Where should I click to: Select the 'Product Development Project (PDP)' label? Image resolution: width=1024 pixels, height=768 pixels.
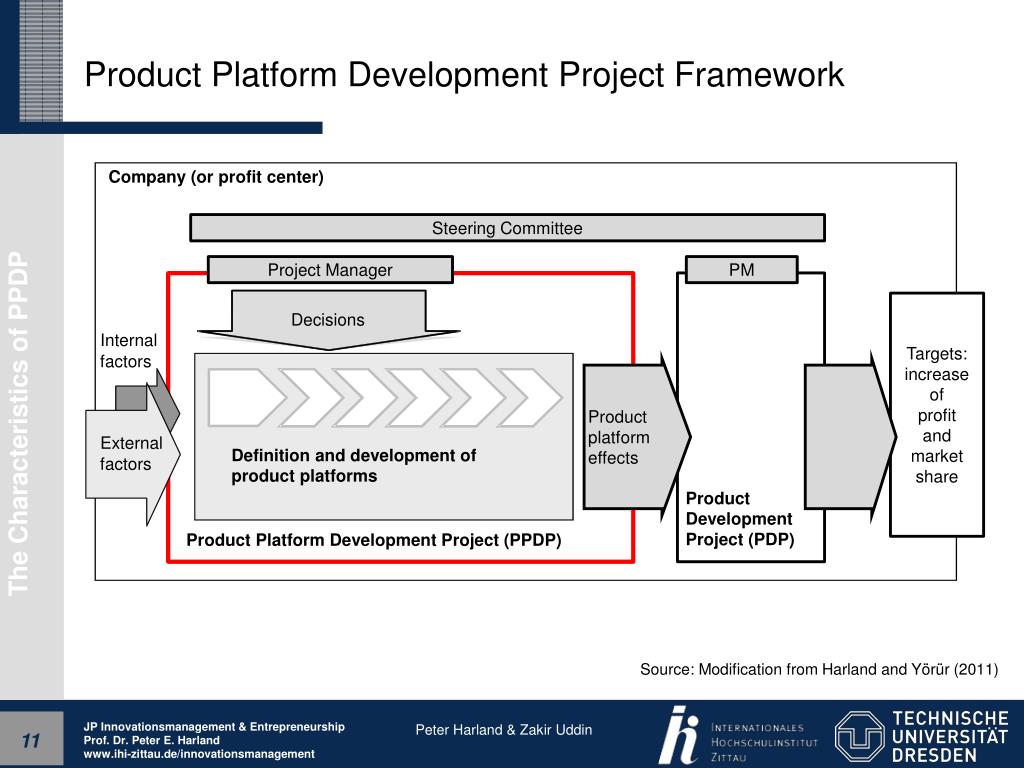(x=740, y=519)
